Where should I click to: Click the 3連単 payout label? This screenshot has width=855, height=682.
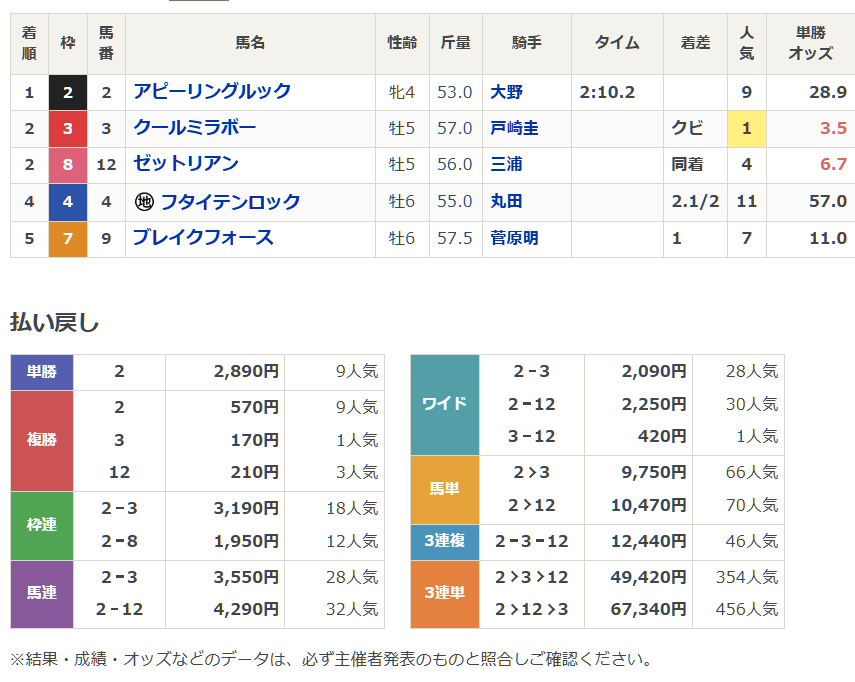[x=445, y=593]
